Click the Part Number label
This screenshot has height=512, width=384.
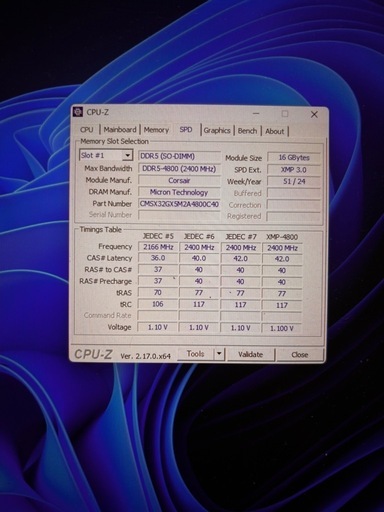(112, 203)
